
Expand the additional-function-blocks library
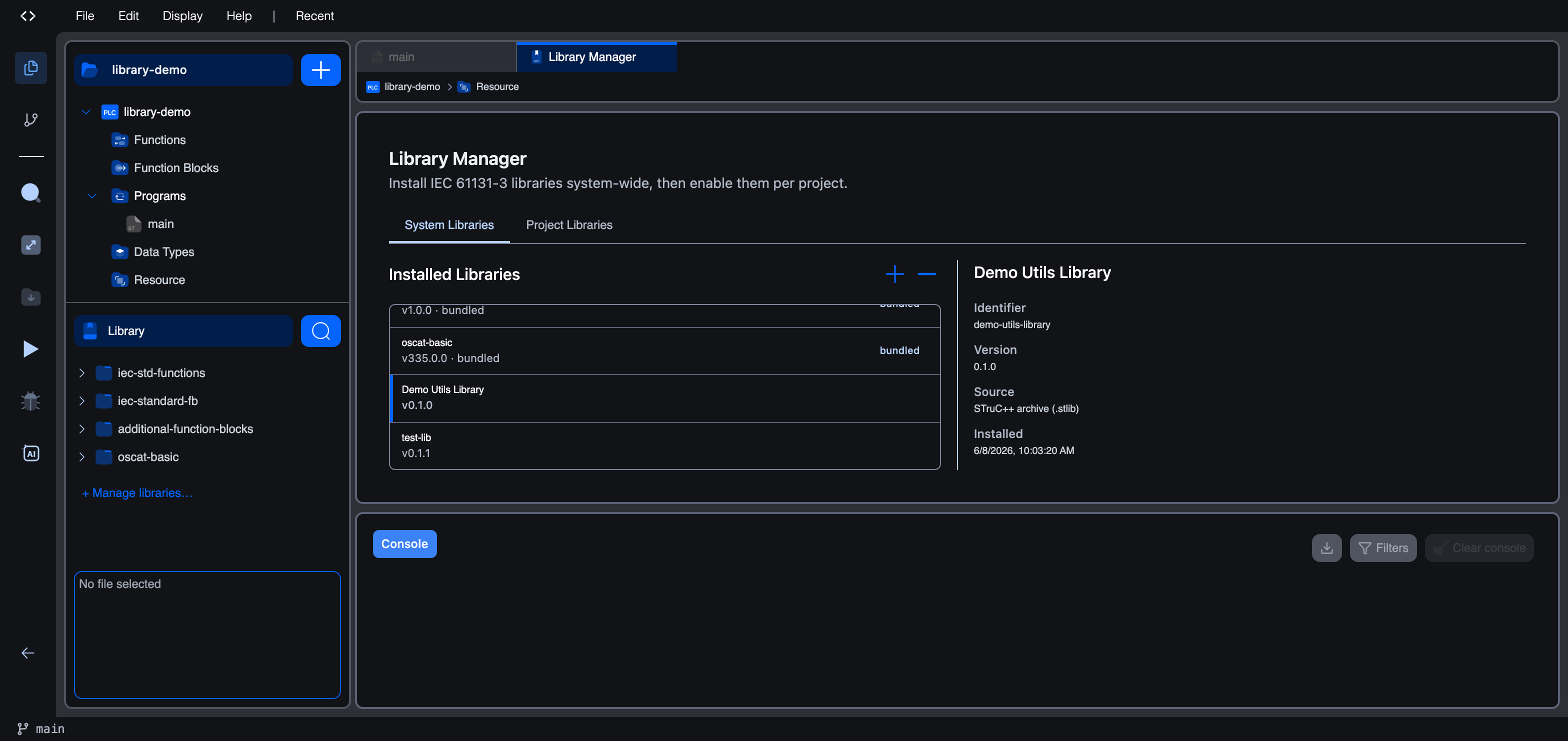tap(81, 428)
